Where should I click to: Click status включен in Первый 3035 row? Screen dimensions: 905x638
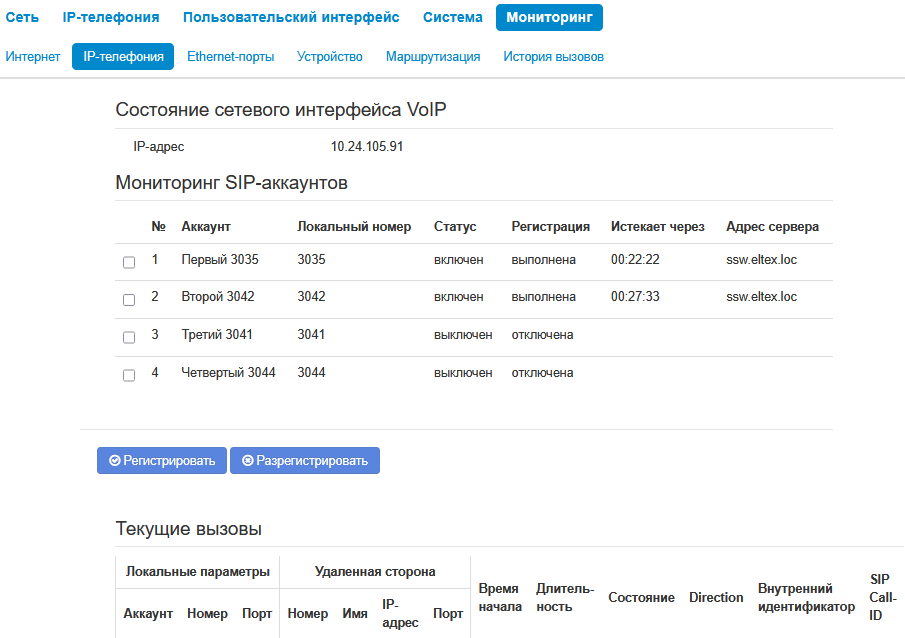pos(458,260)
